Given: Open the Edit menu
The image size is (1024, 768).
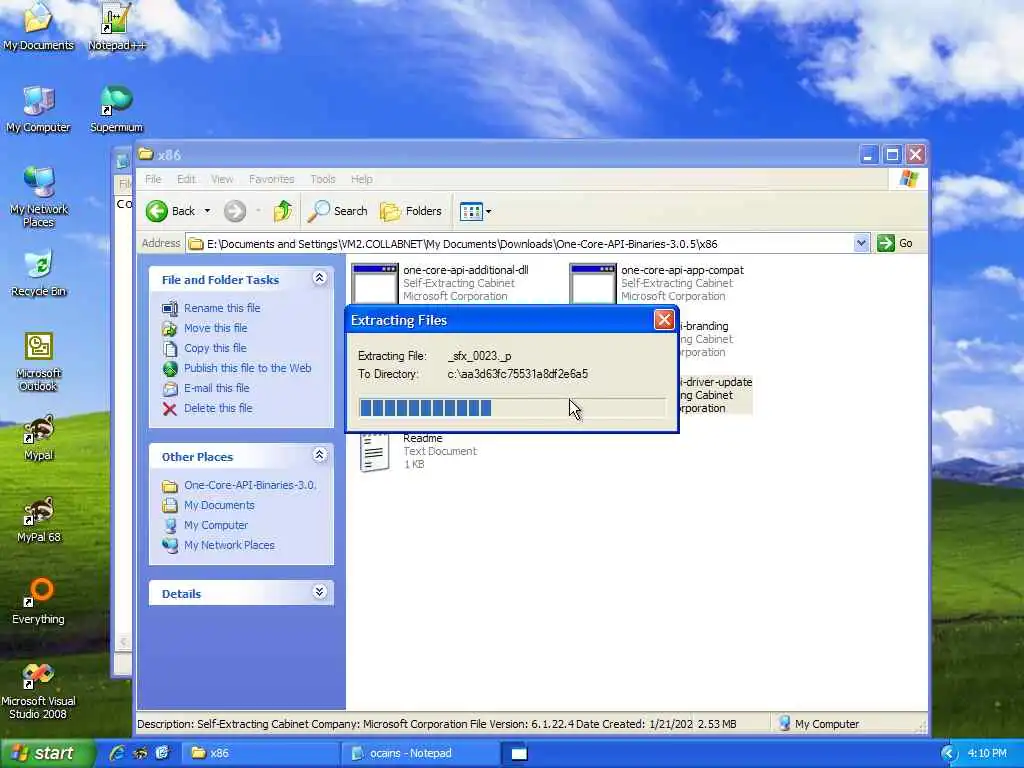Looking at the screenshot, I should (186, 179).
